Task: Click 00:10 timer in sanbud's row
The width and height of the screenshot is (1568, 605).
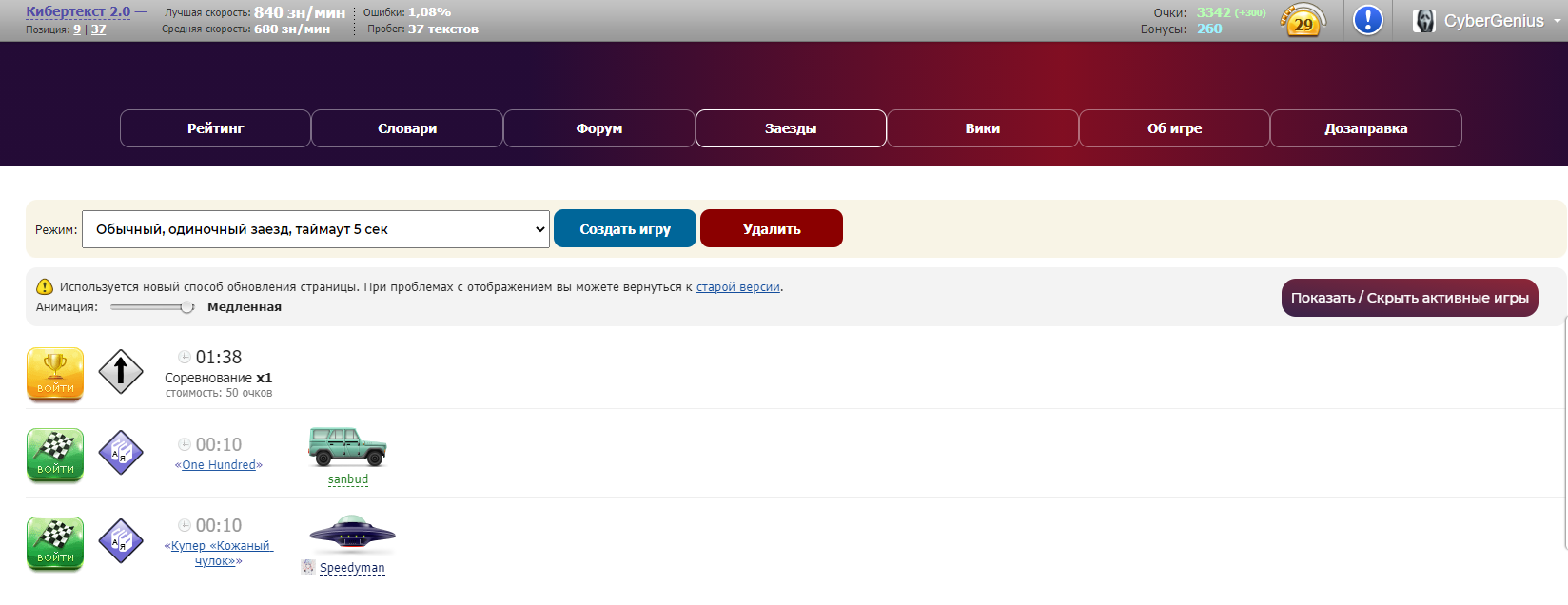Action: point(219,444)
